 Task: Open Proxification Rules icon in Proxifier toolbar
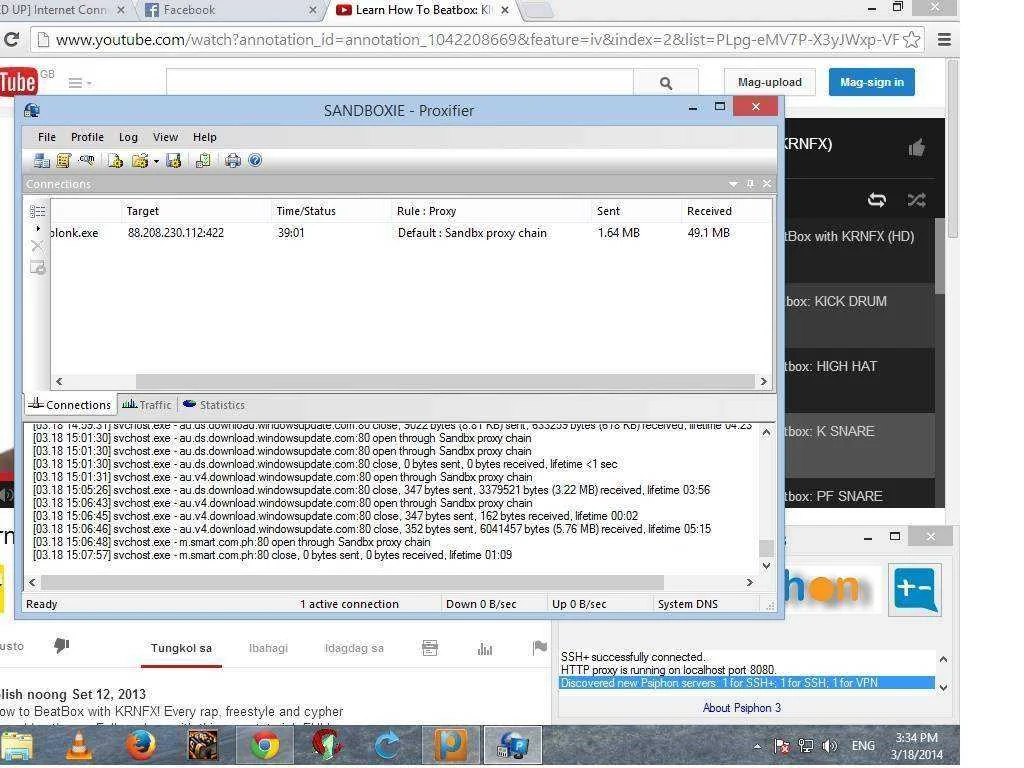[x=63, y=161]
